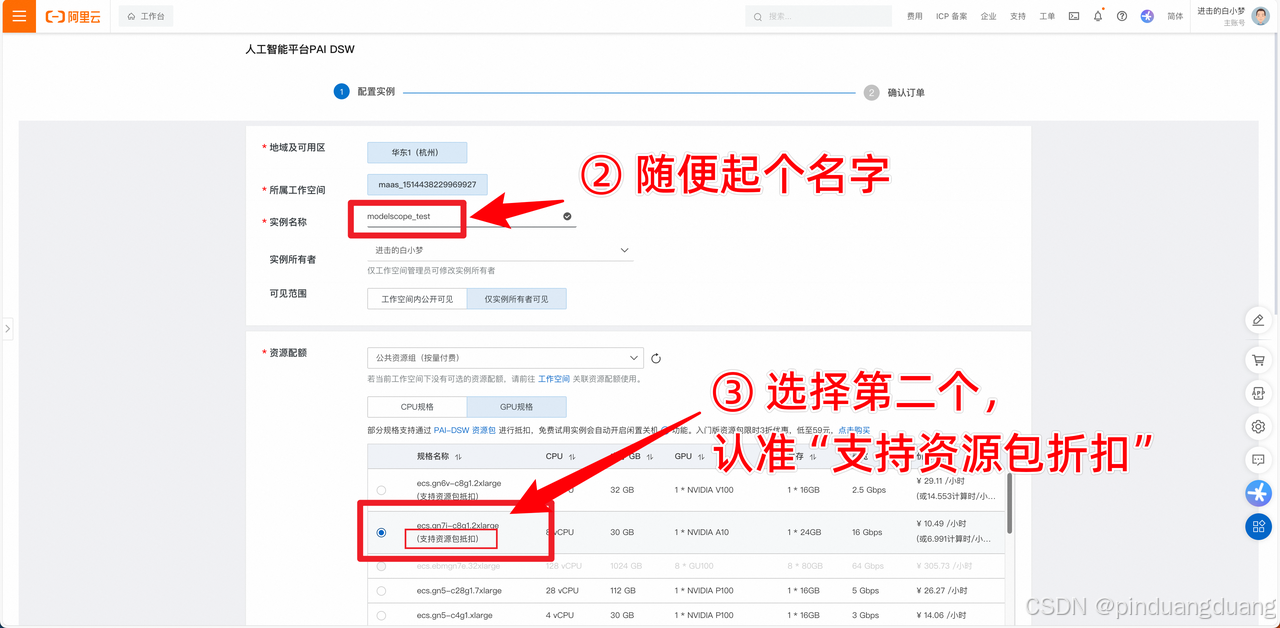Click the '1 * NVIDIA A10' cell

point(702,532)
